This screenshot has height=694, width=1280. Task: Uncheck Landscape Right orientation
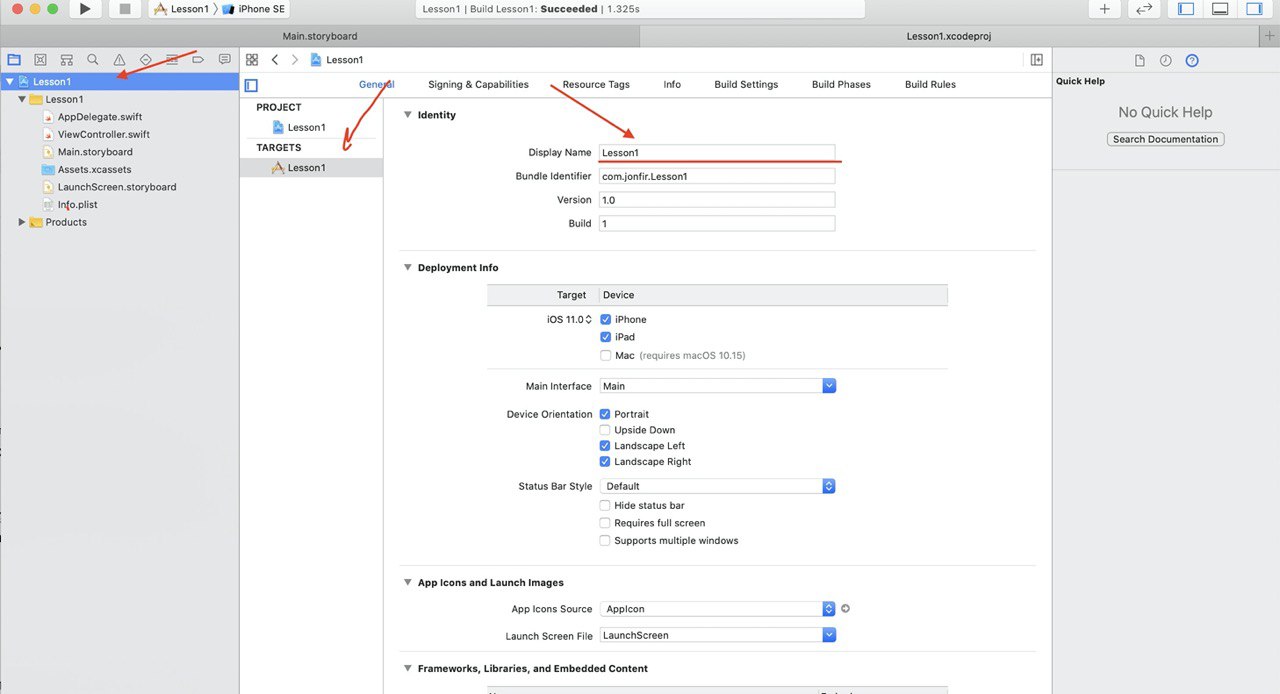point(605,462)
